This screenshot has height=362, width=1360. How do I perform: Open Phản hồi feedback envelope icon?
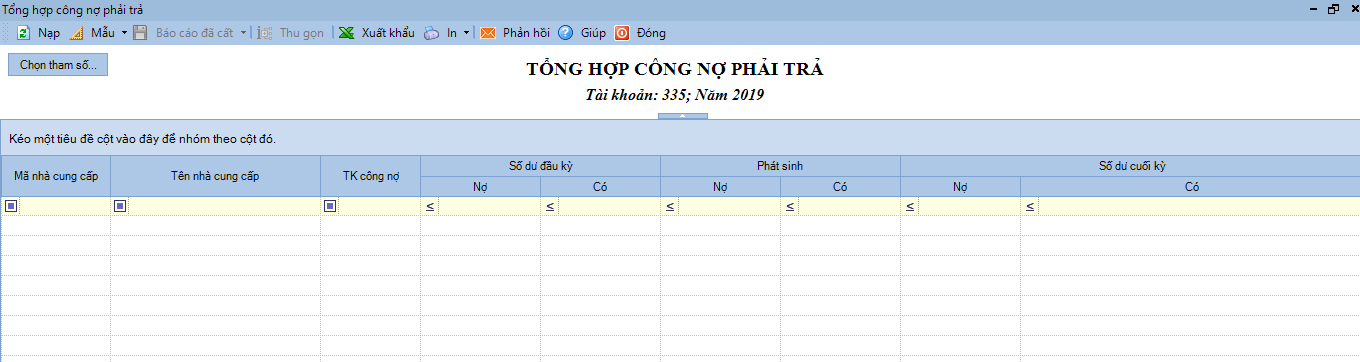pyautogui.click(x=488, y=33)
